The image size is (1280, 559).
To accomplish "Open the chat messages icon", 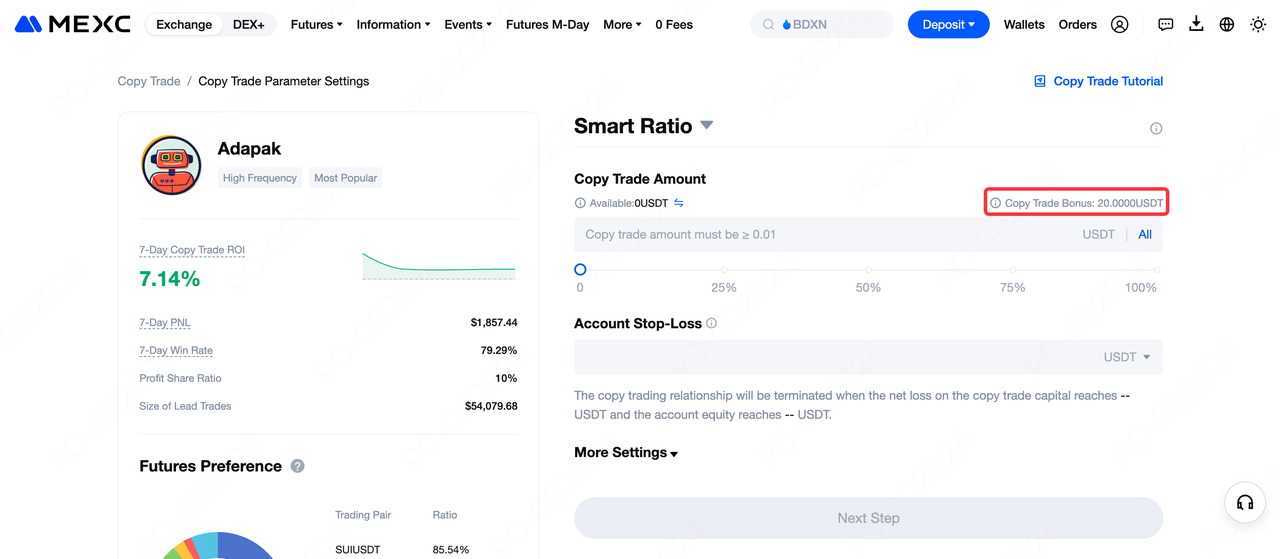I will (x=1166, y=24).
